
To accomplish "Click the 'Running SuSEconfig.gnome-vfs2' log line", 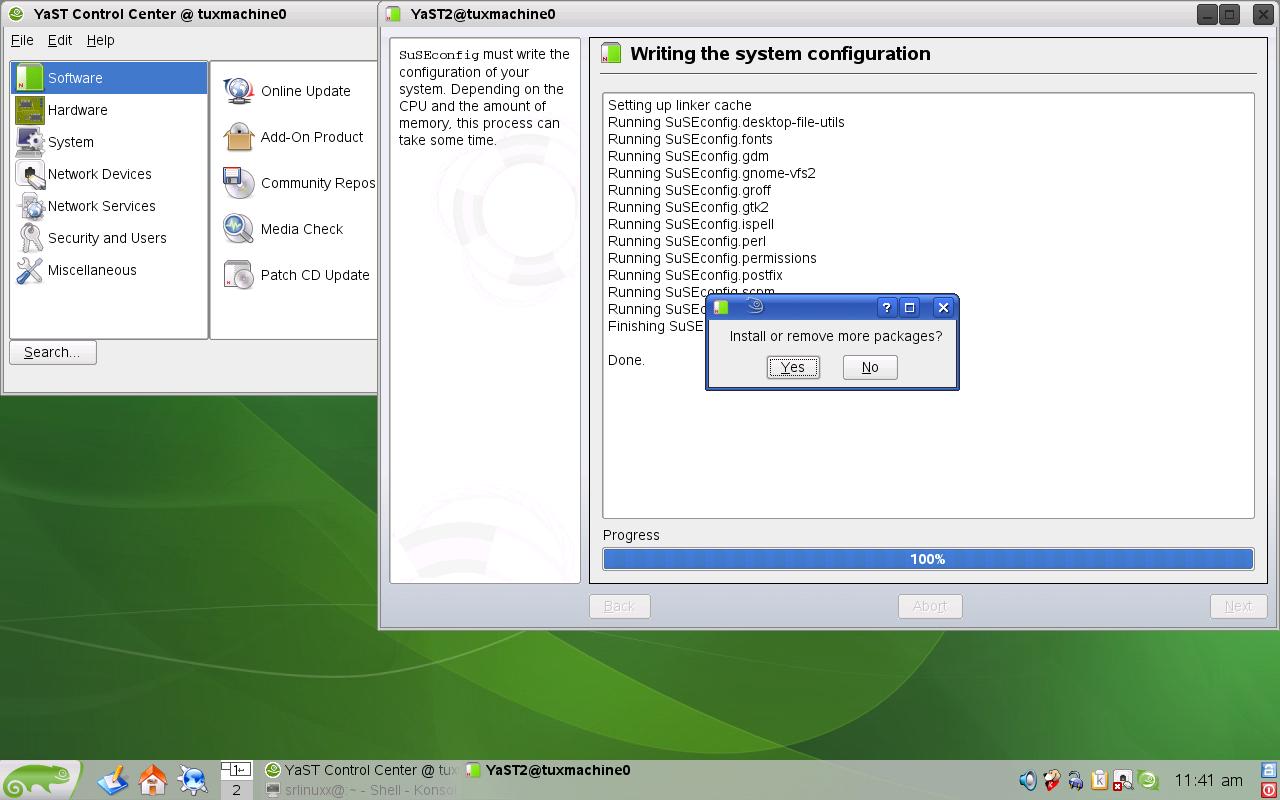I will [712, 173].
